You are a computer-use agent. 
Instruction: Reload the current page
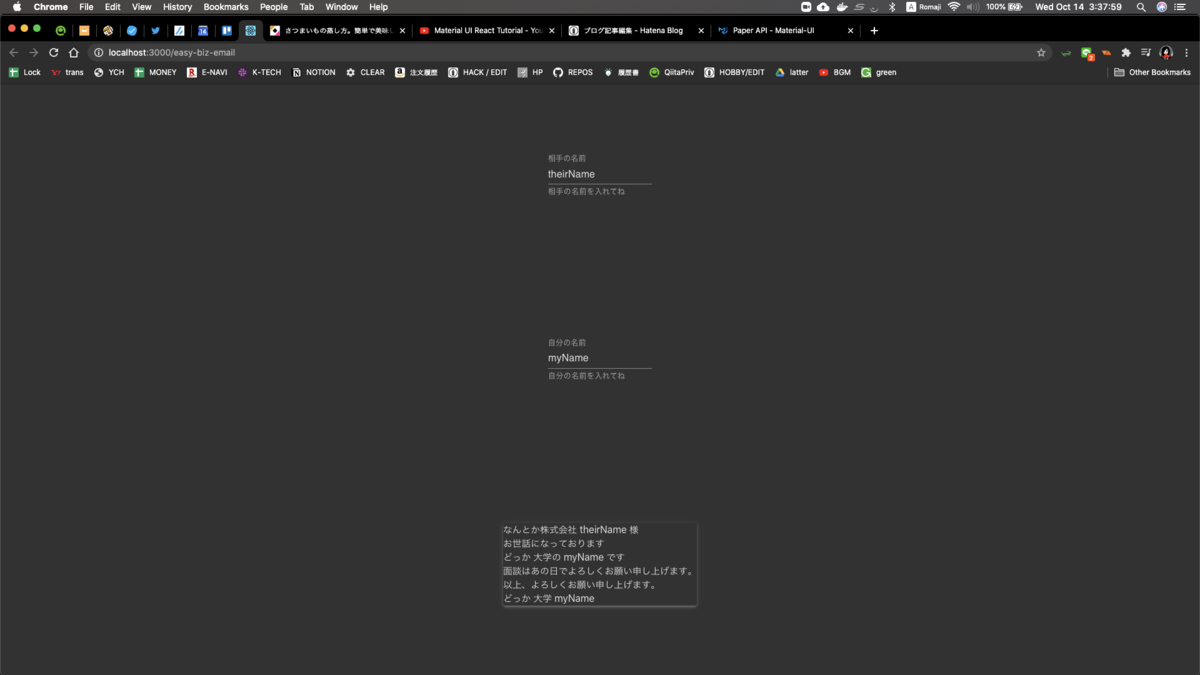[x=53, y=52]
